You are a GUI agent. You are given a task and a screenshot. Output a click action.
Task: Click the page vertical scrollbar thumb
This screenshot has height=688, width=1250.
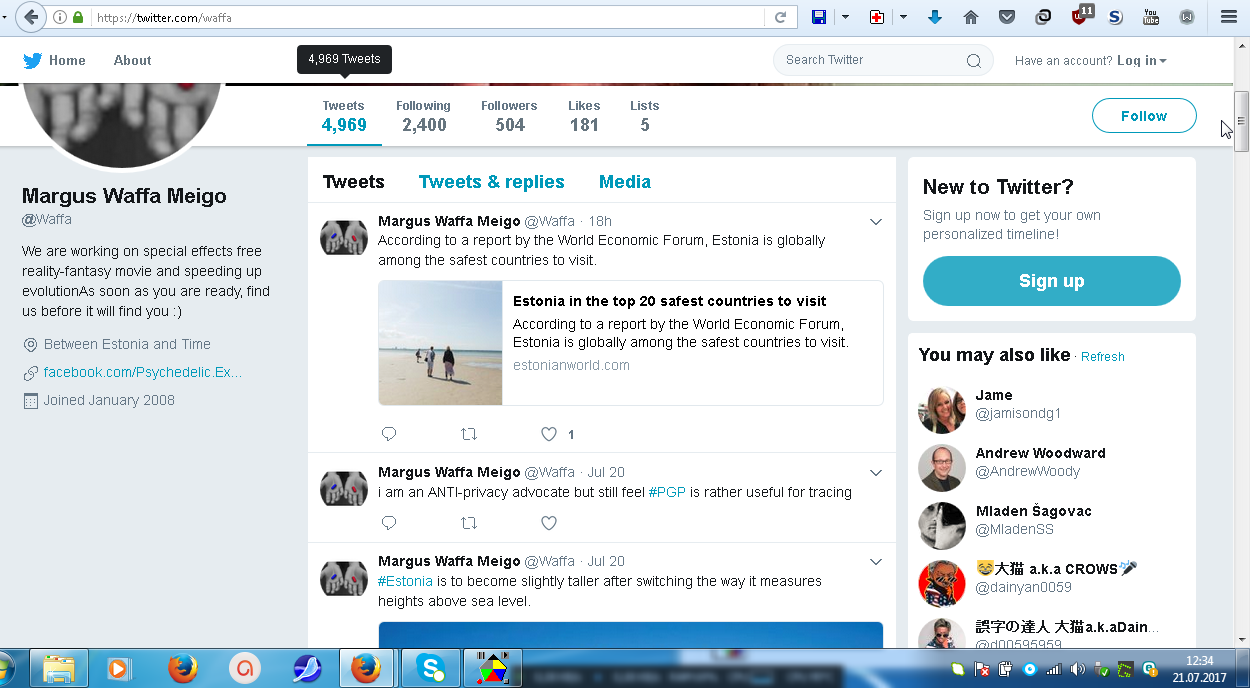click(x=1241, y=121)
